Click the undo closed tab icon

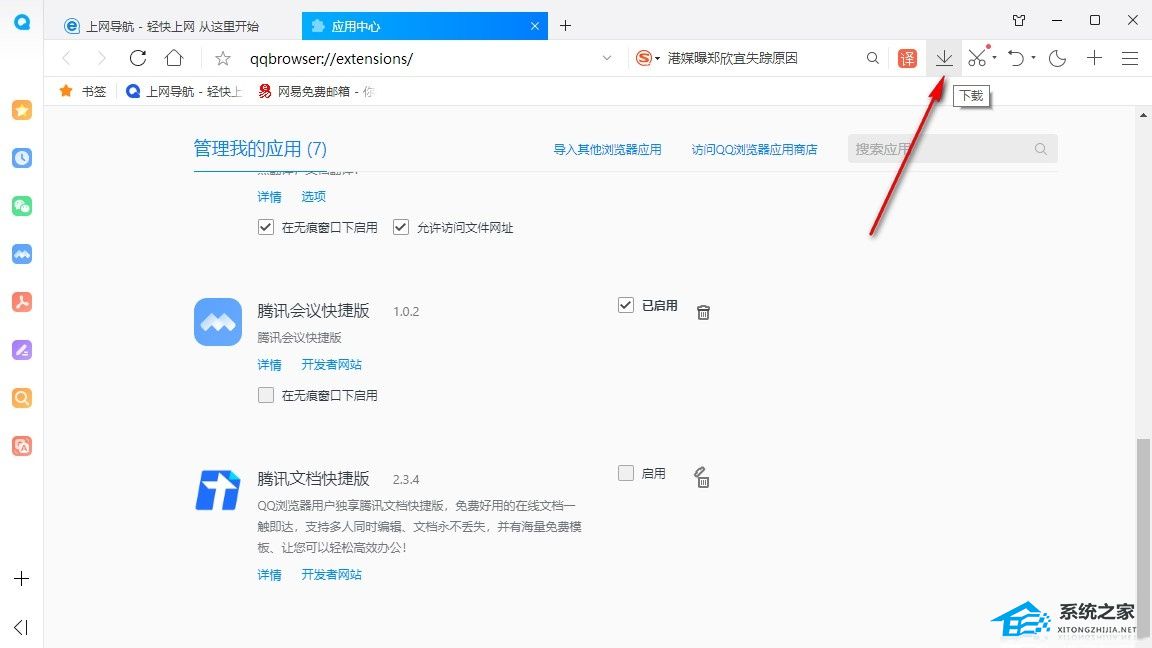pyautogui.click(x=1016, y=58)
